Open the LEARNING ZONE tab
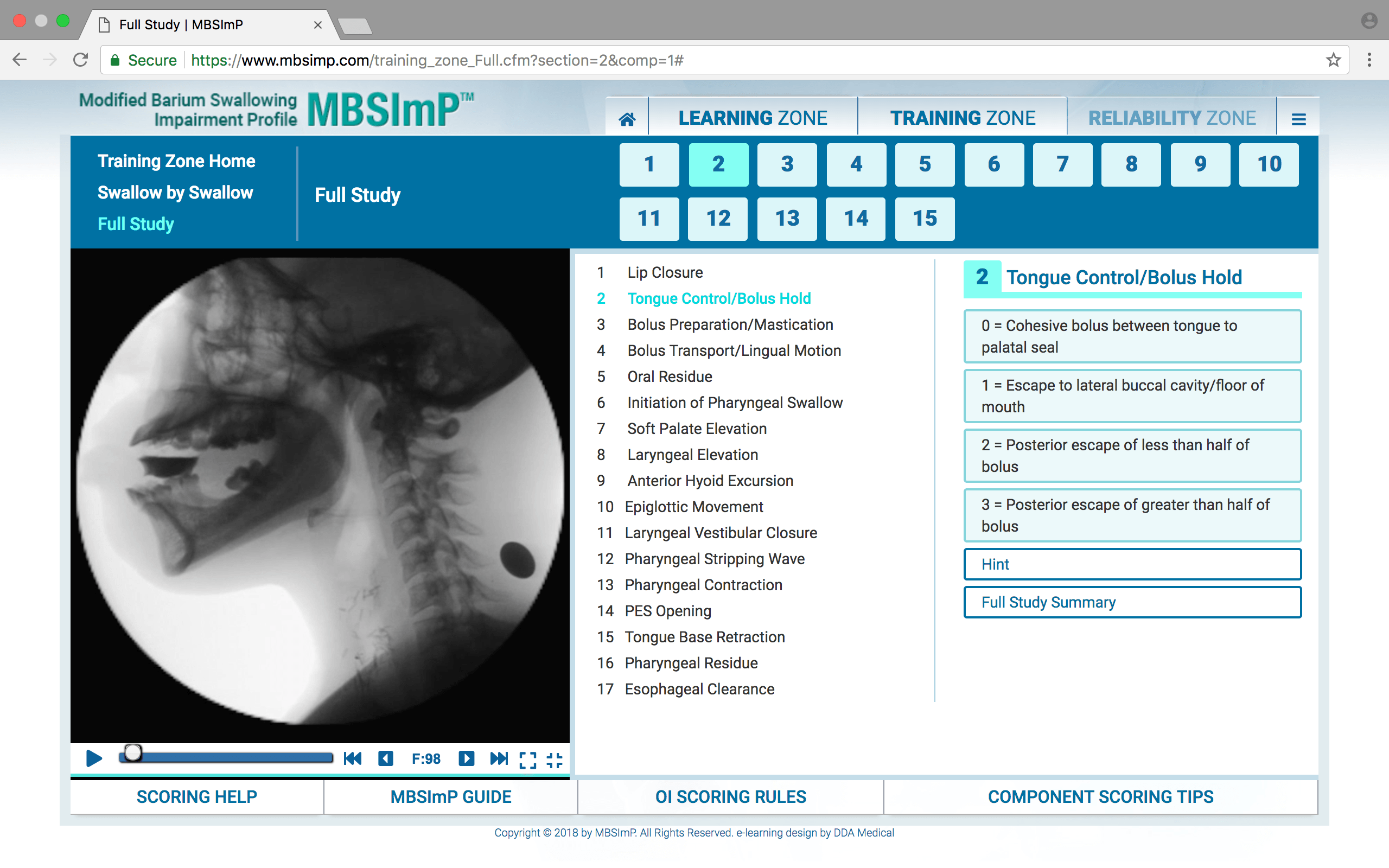 pos(753,118)
